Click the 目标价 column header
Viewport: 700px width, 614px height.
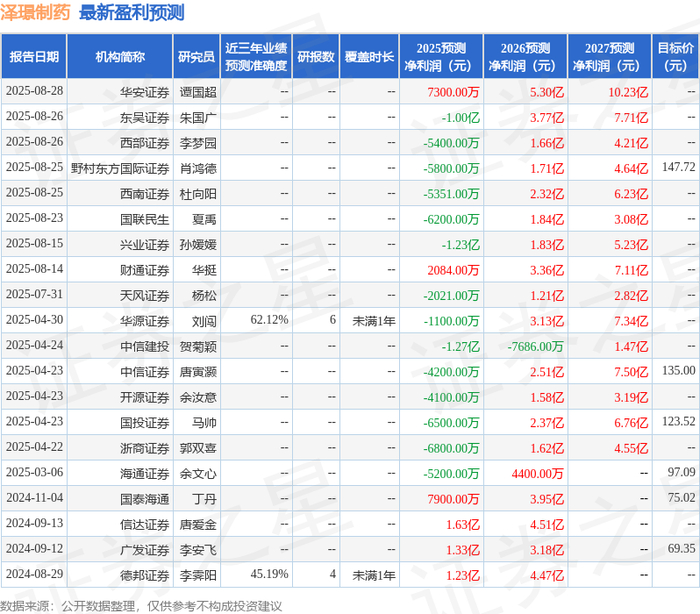(675, 57)
